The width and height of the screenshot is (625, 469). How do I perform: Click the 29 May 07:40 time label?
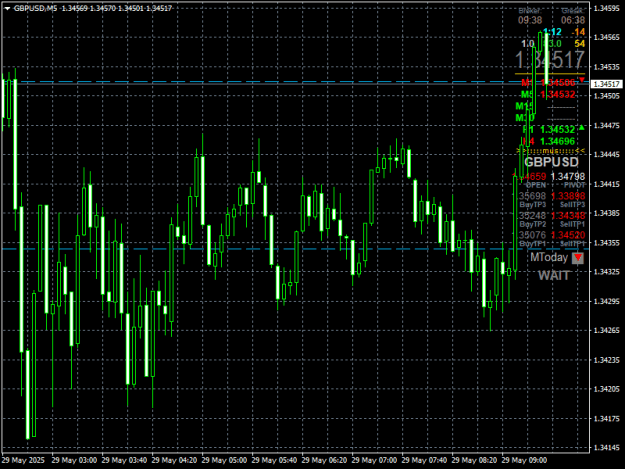[425, 460]
